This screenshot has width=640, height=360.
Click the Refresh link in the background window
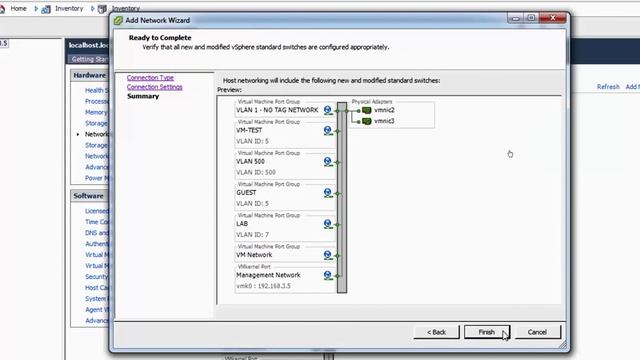(x=608, y=87)
